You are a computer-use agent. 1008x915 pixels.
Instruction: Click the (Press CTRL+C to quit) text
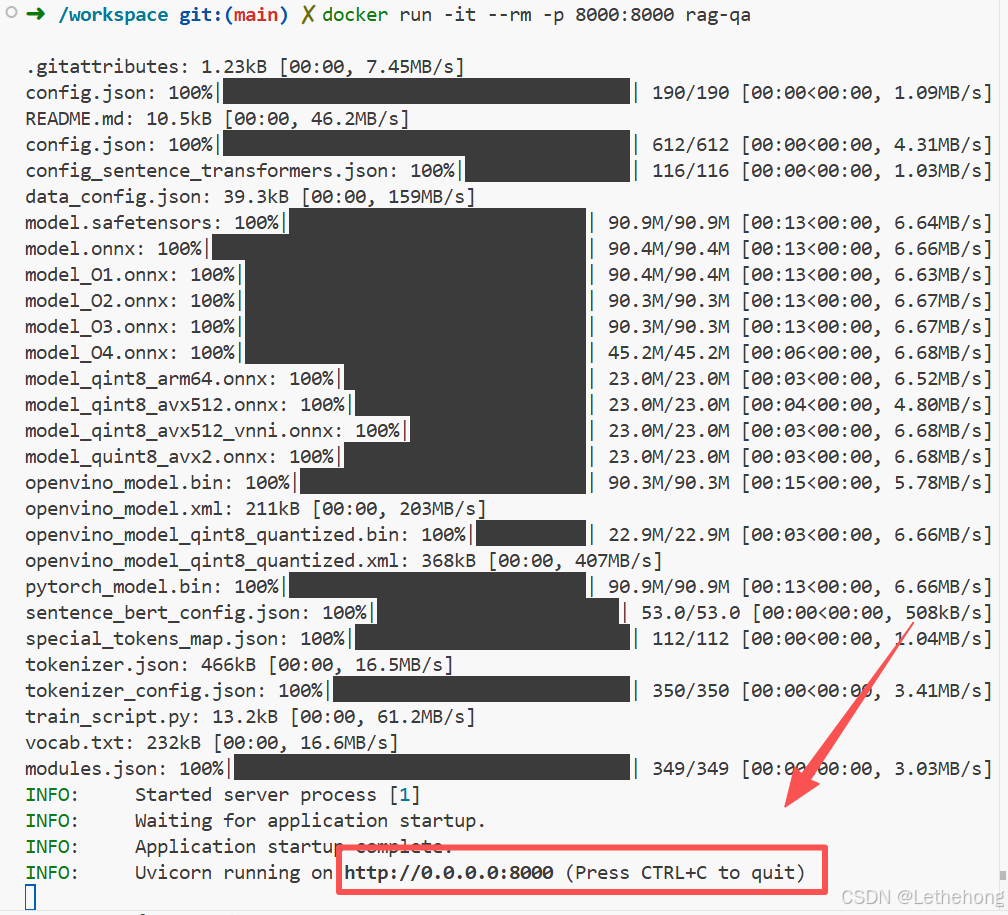click(685, 873)
